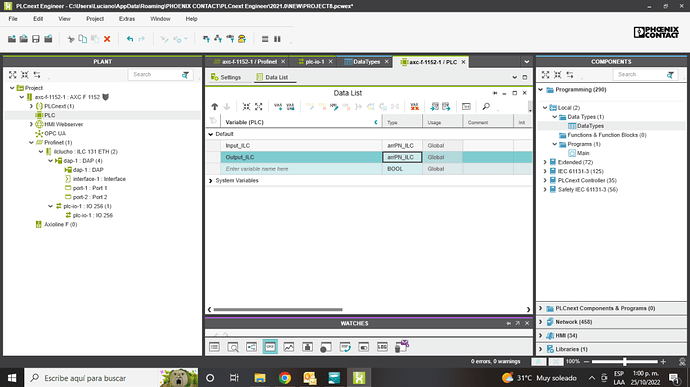Viewport: 690px width, 387px height.
Task: Click the red Delete X toolbar icon
Action: [x=107, y=39]
